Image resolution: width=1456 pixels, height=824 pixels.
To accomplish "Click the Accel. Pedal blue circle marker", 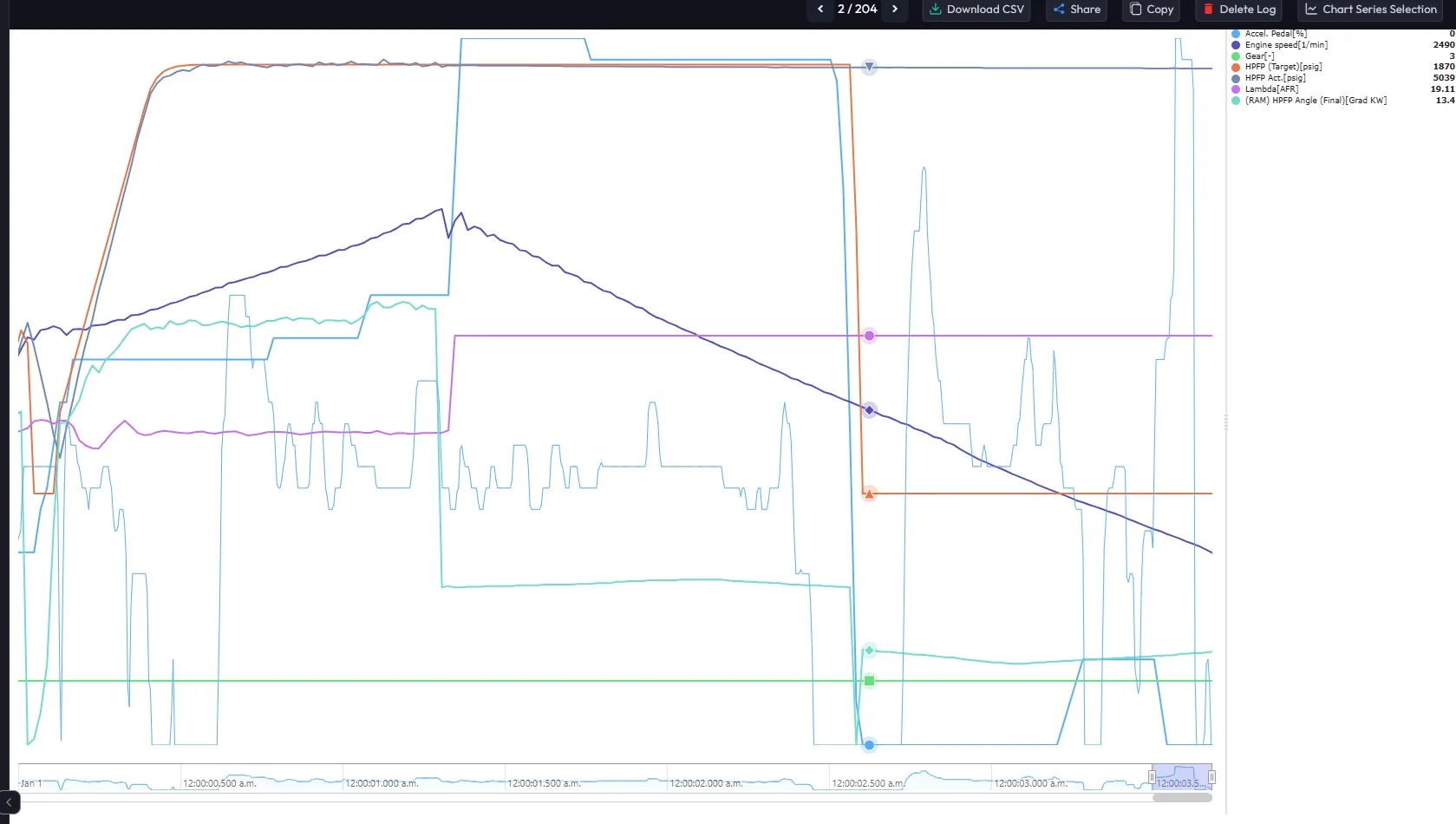I will click(x=869, y=744).
